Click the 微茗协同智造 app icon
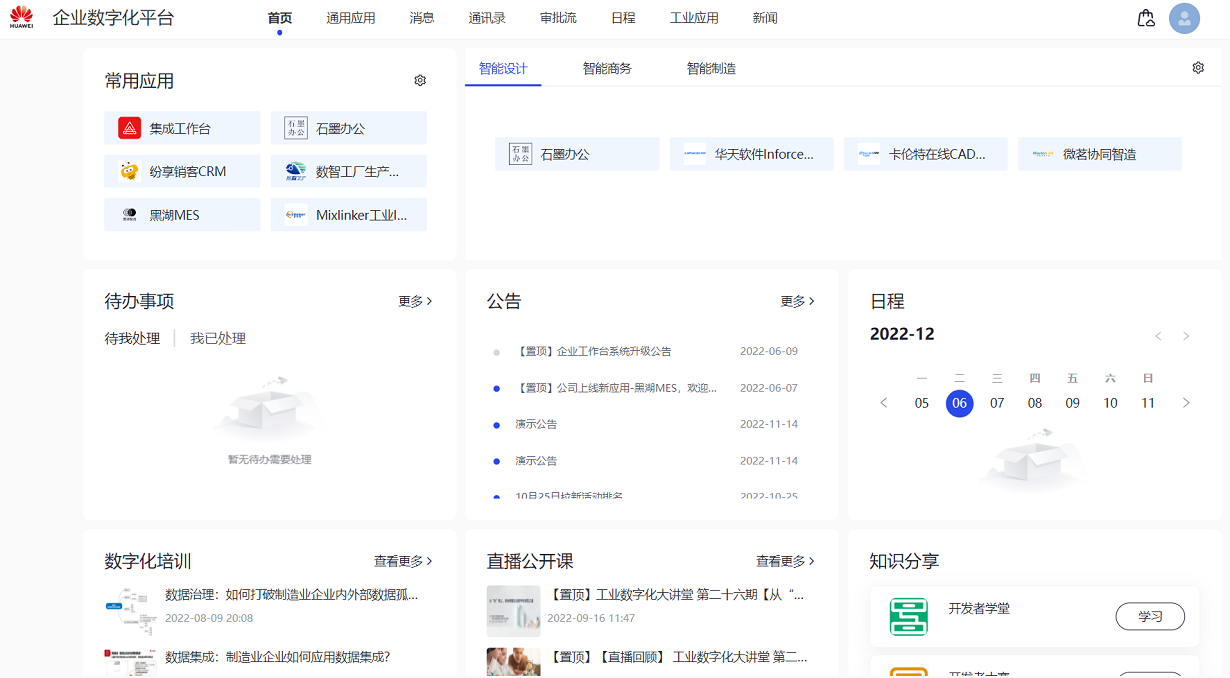The width and height of the screenshot is (1230, 678). (x=1043, y=154)
